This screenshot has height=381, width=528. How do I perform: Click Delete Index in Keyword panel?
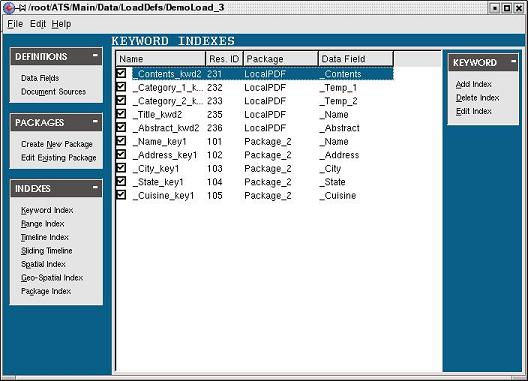(x=477, y=98)
